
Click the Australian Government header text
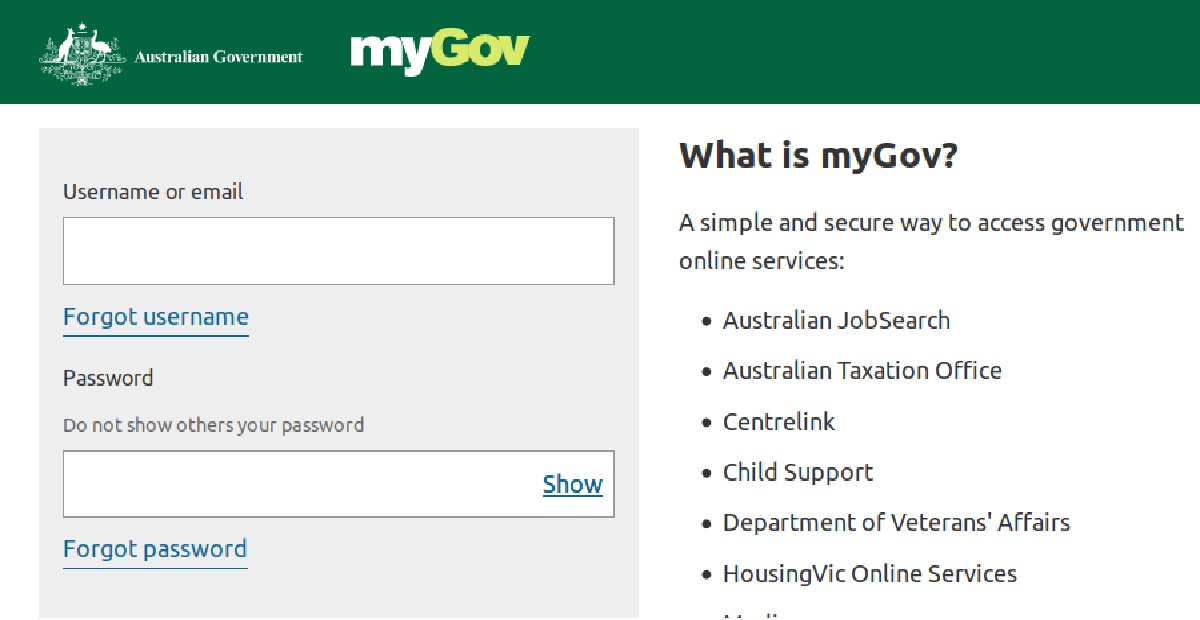click(x=218, y=57)
